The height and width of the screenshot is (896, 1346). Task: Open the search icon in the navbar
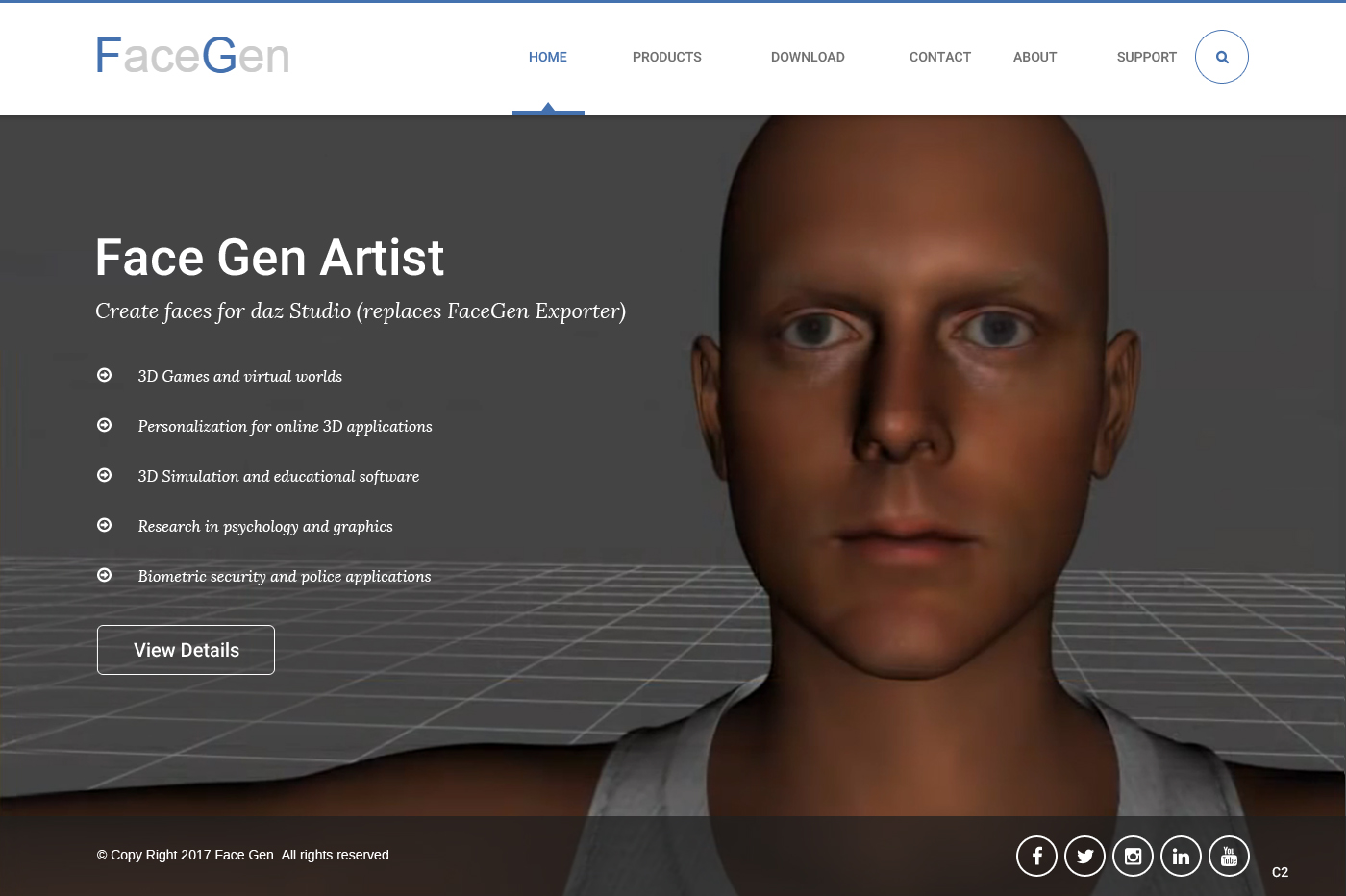(1221, 57)
